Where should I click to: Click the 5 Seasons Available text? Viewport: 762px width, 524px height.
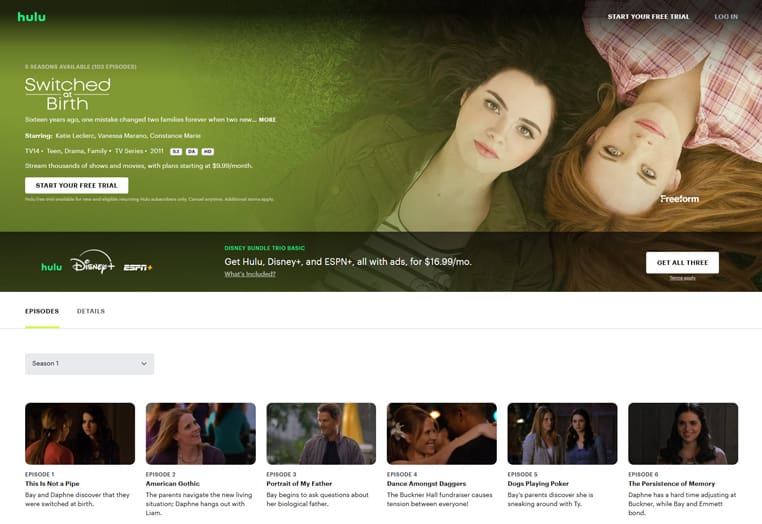pos(81,67)
